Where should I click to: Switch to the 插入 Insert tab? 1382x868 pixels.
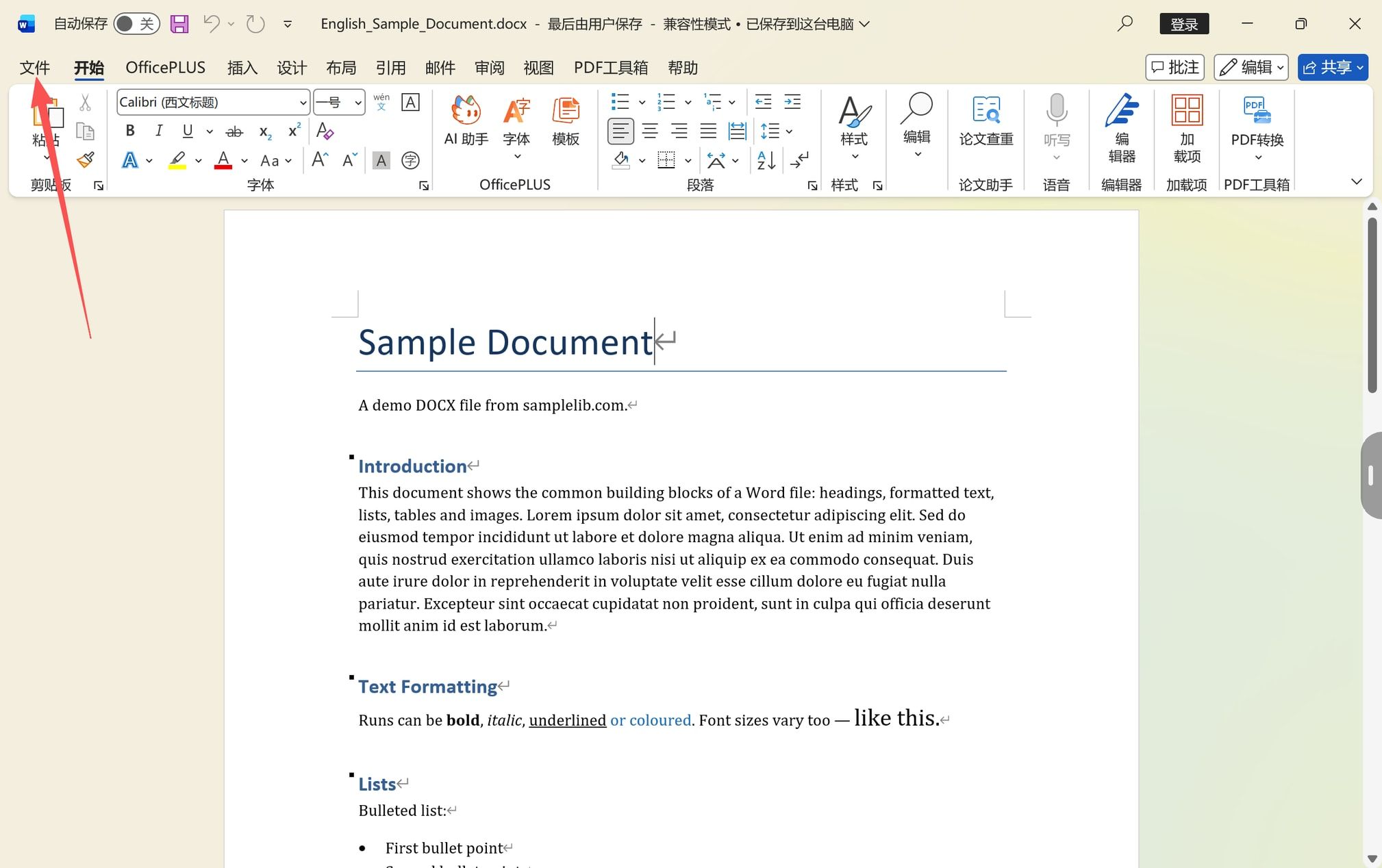242,68
